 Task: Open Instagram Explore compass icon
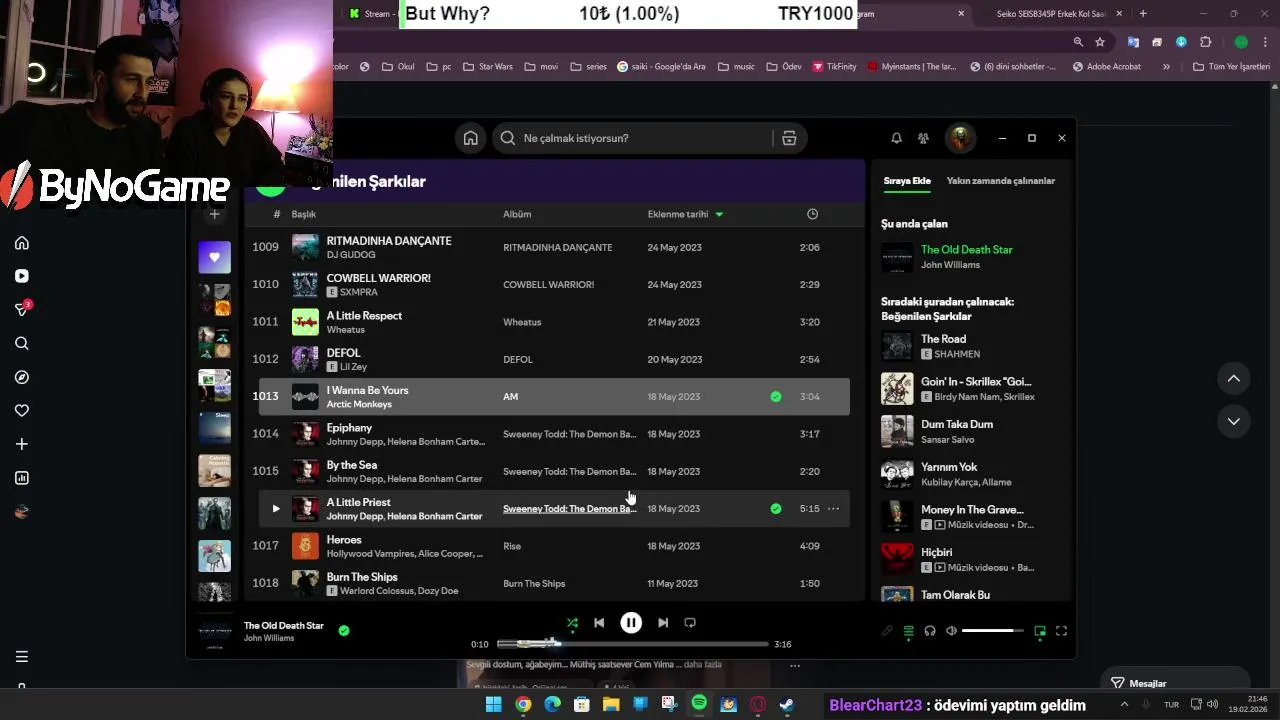(22, 377)
